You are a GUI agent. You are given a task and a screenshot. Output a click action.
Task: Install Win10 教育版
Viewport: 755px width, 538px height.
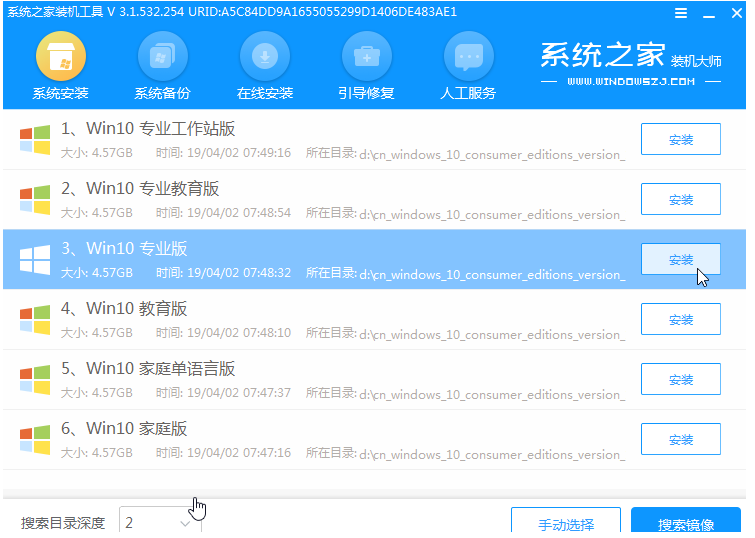(680, 319)
